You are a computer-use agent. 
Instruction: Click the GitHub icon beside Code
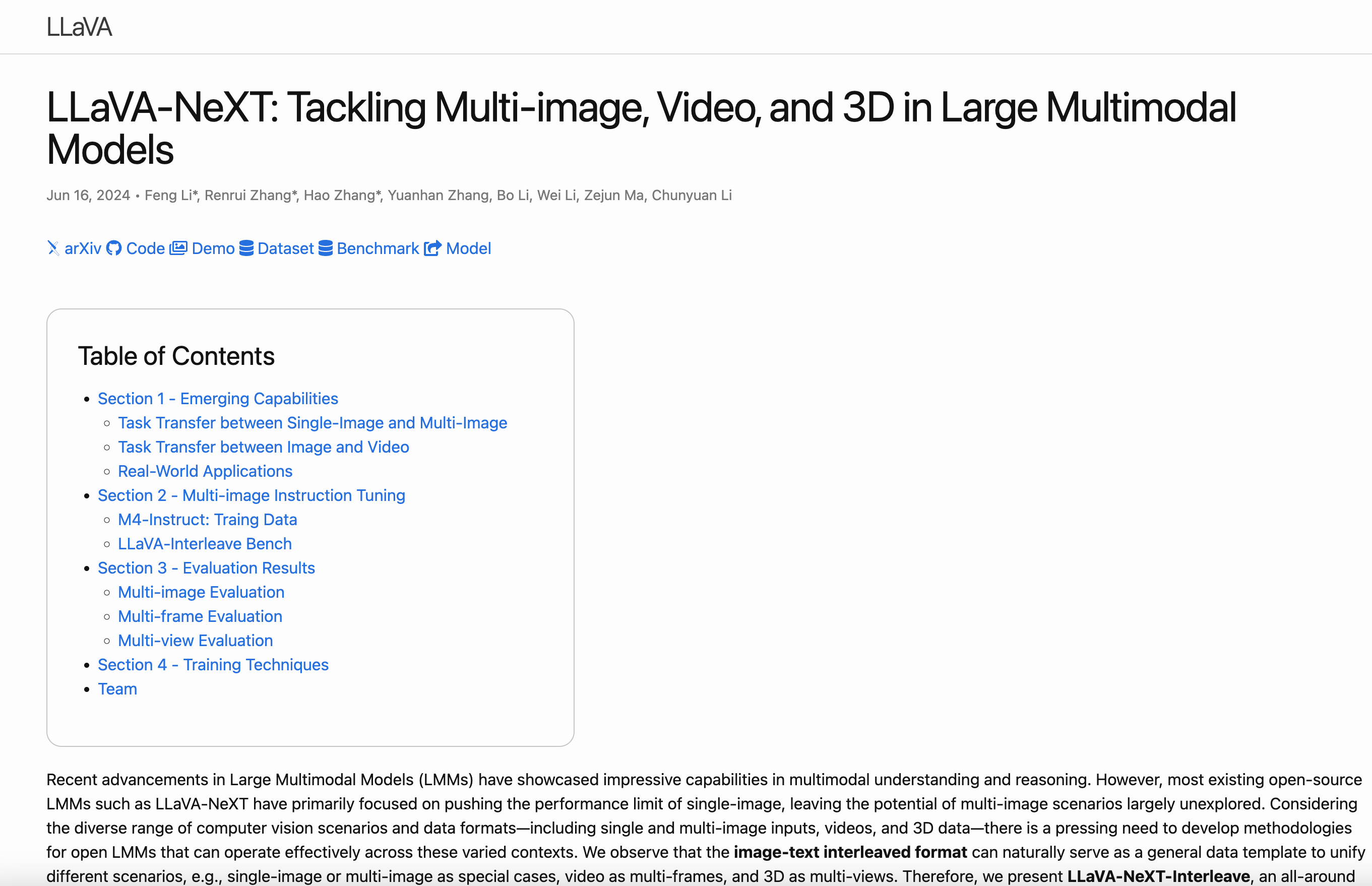pyautogui.click(x=114, y=248)
